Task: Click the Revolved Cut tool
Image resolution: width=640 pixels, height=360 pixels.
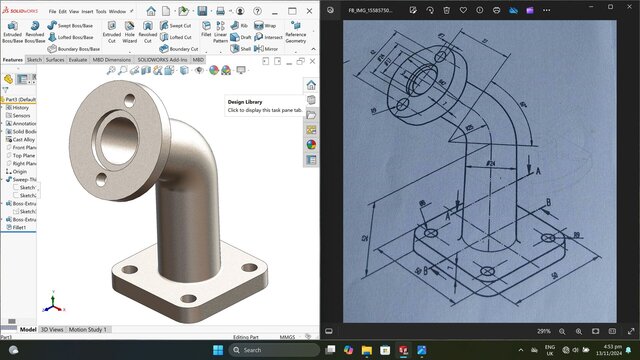Action: [x=148, y=32]
